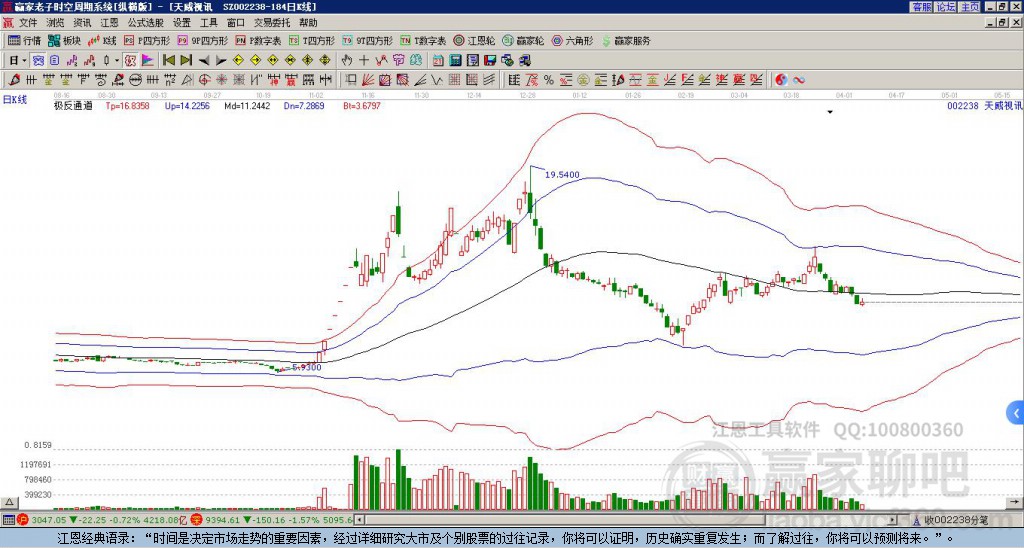The image size is (1024, 548).
Task: Click the gold 金 circle icon
Action: tap(583, 80)
